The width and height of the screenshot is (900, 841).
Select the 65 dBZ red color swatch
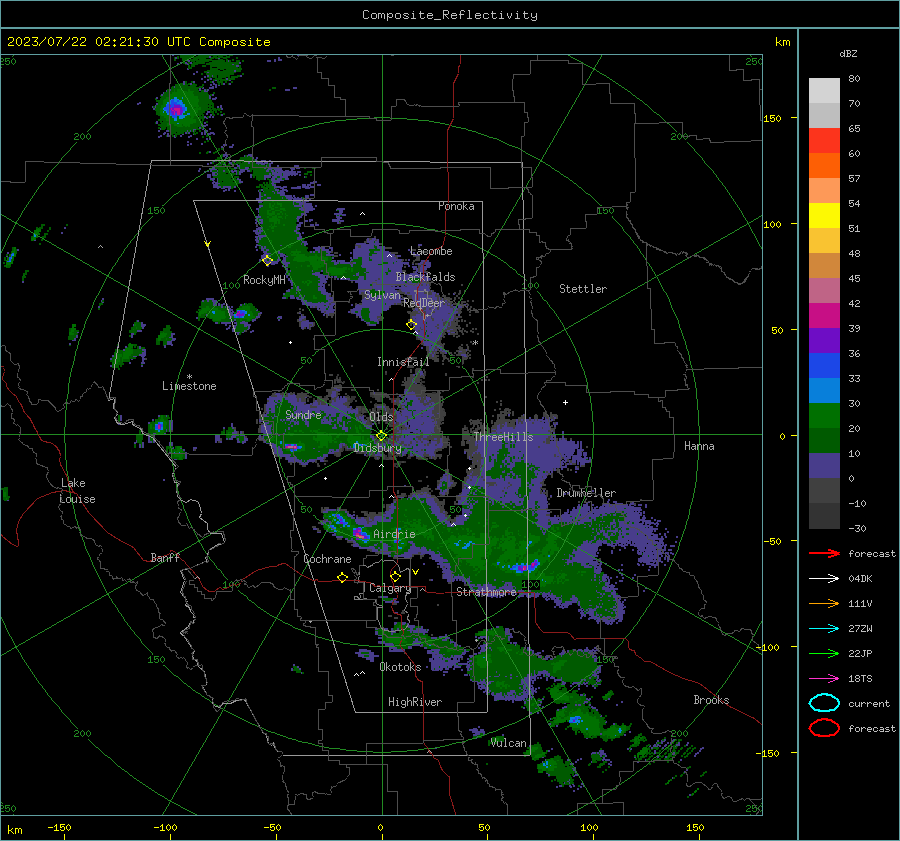click(x=824, y=140)
